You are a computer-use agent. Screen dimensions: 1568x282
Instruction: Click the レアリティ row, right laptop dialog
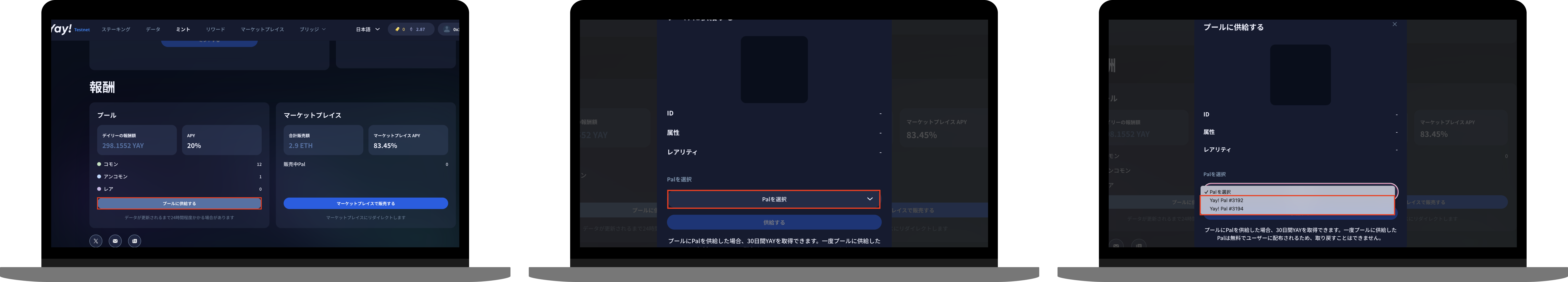(1300, 149)
